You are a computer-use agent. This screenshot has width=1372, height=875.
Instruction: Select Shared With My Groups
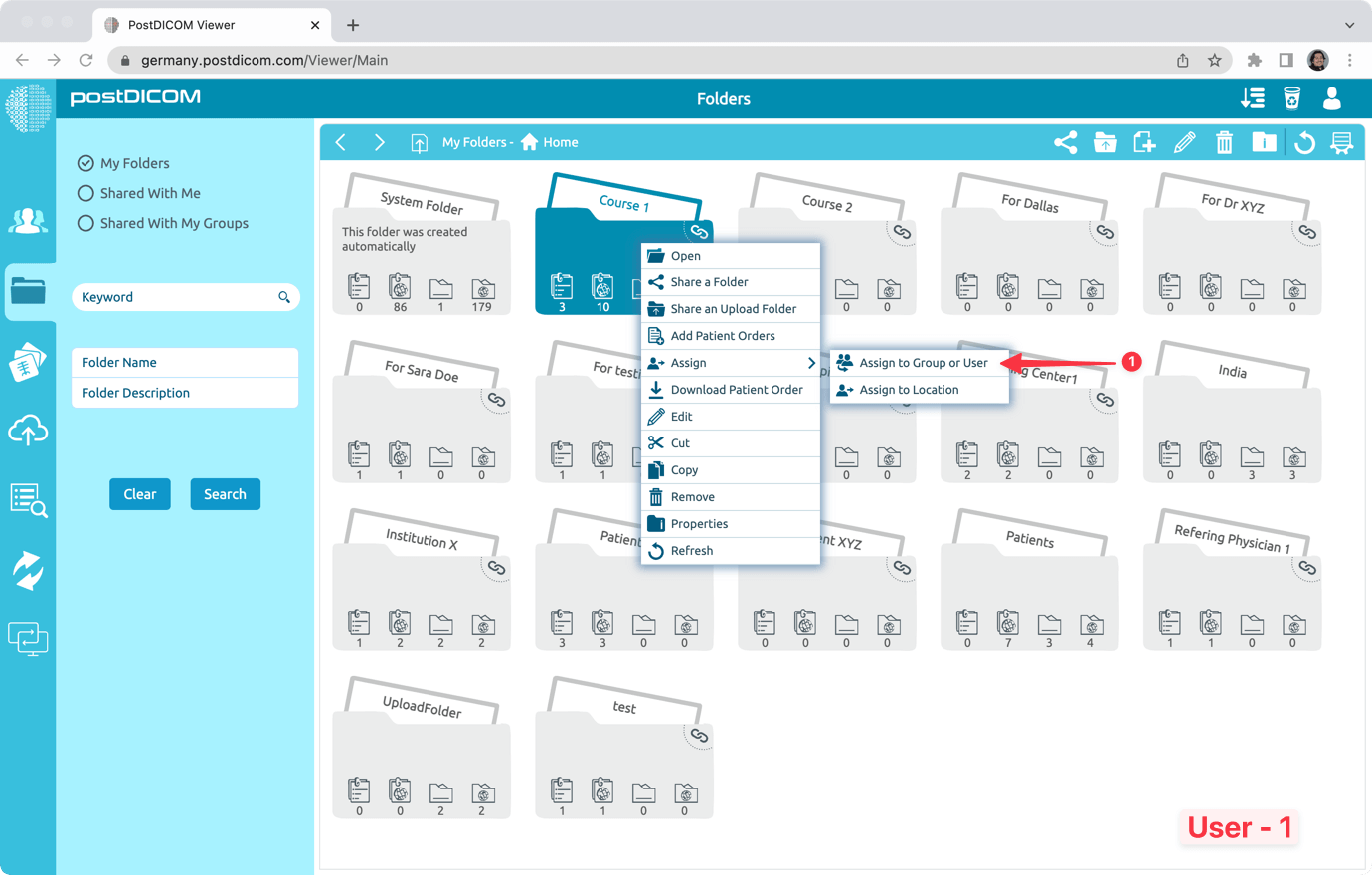pos(86,223)
